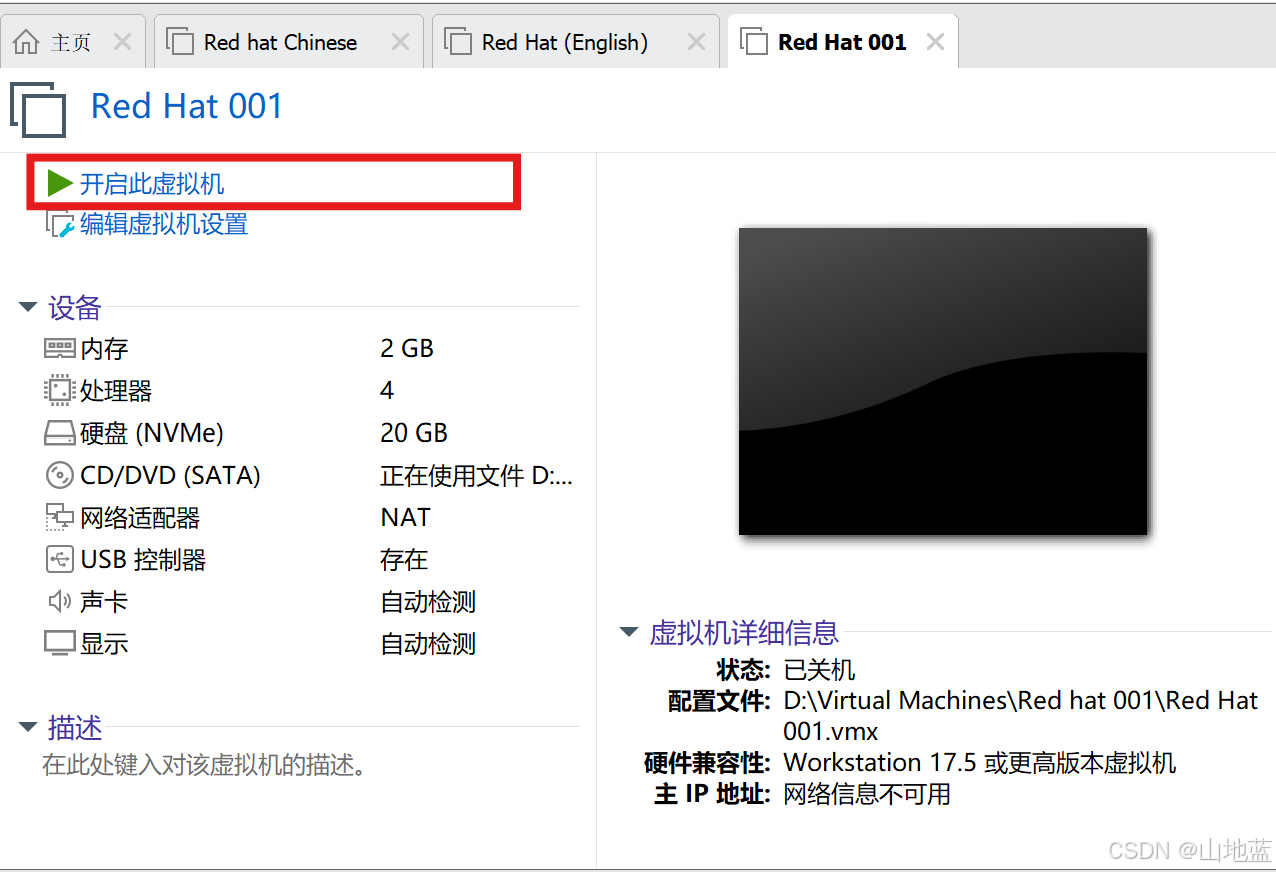This screenshot has height=872, width=1276.
Task: Switch to the 主页 tab
Action: (71, 42)
